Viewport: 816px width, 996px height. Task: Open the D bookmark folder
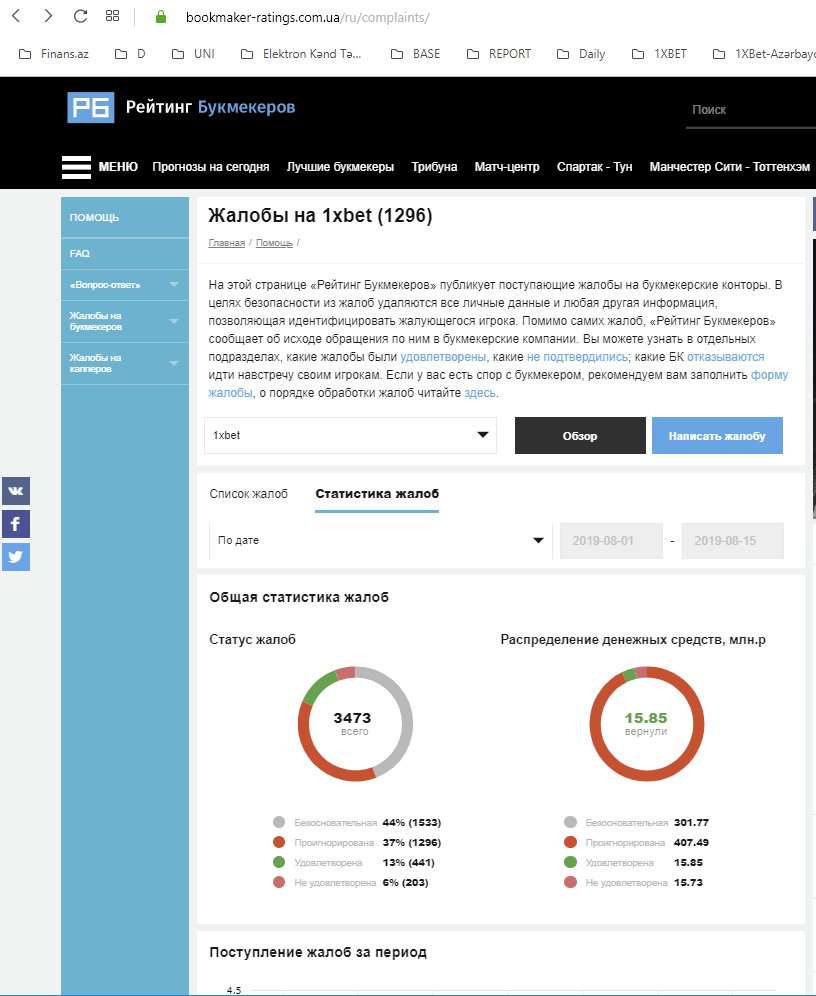click(130, 54)
